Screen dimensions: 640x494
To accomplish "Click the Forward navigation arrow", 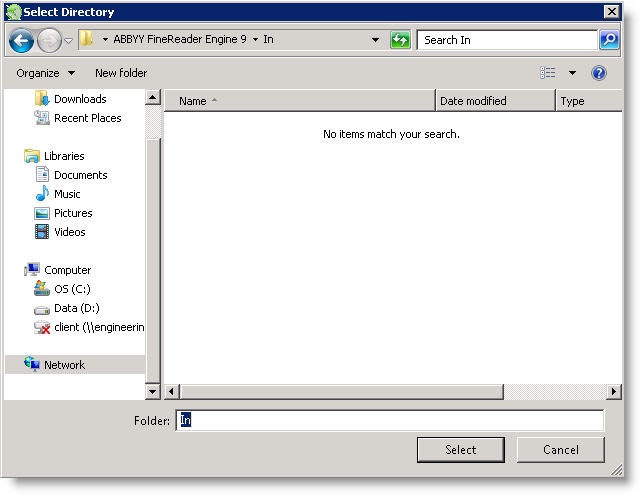I will pos(49,40).
